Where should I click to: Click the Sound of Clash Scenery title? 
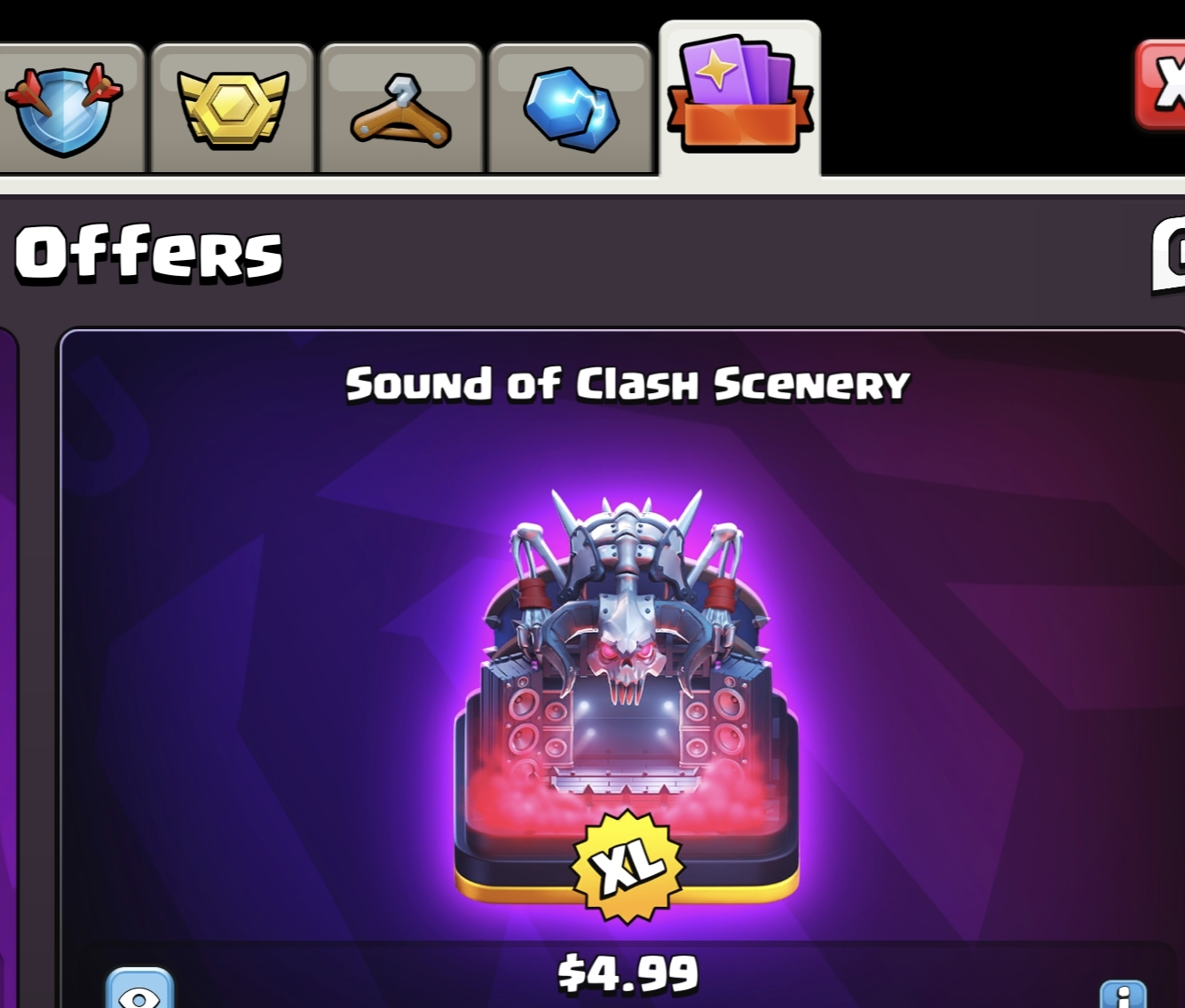pyautogui.click(x=628, y=384)
